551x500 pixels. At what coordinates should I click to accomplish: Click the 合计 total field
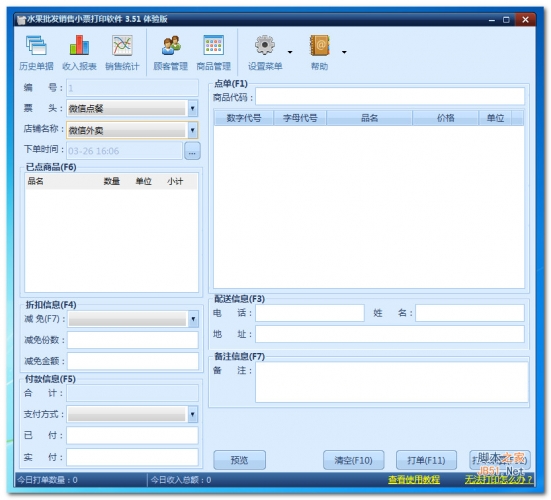(132, 393)
